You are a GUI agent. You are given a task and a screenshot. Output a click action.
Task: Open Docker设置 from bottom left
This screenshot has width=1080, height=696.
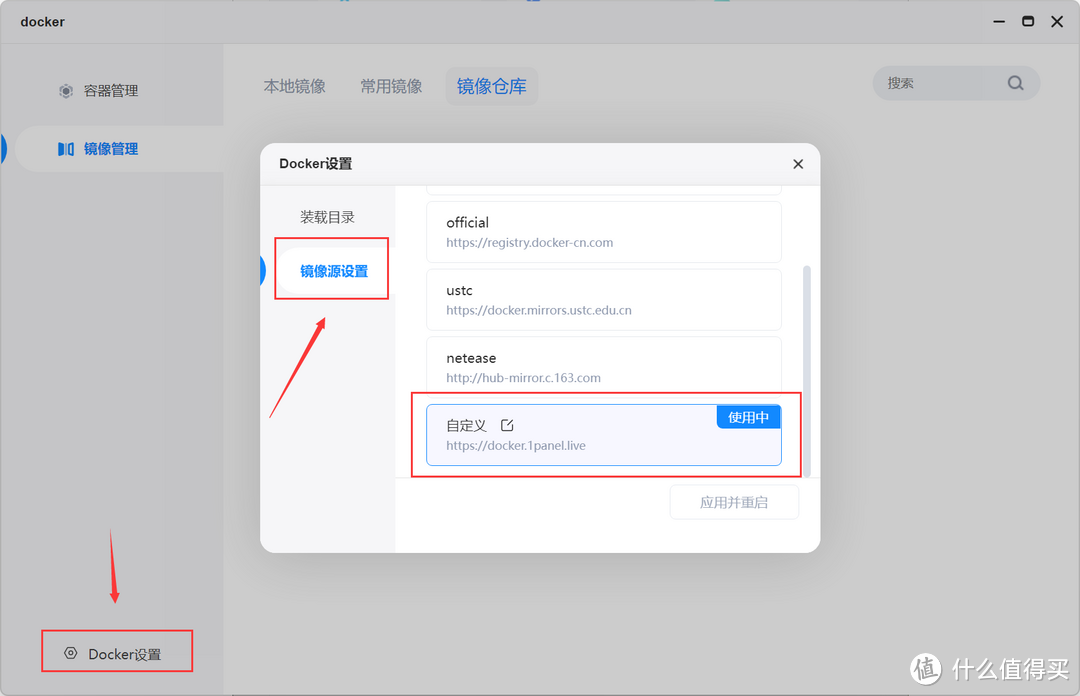(x=117, y=651)
